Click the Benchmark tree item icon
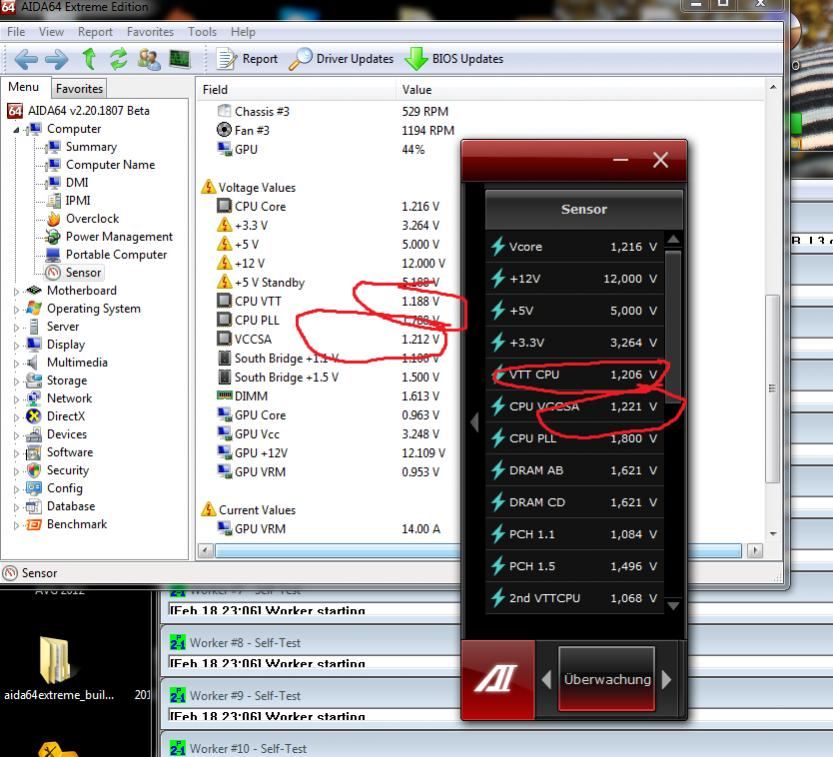833x757 pixels. click(x=34, y=524)
